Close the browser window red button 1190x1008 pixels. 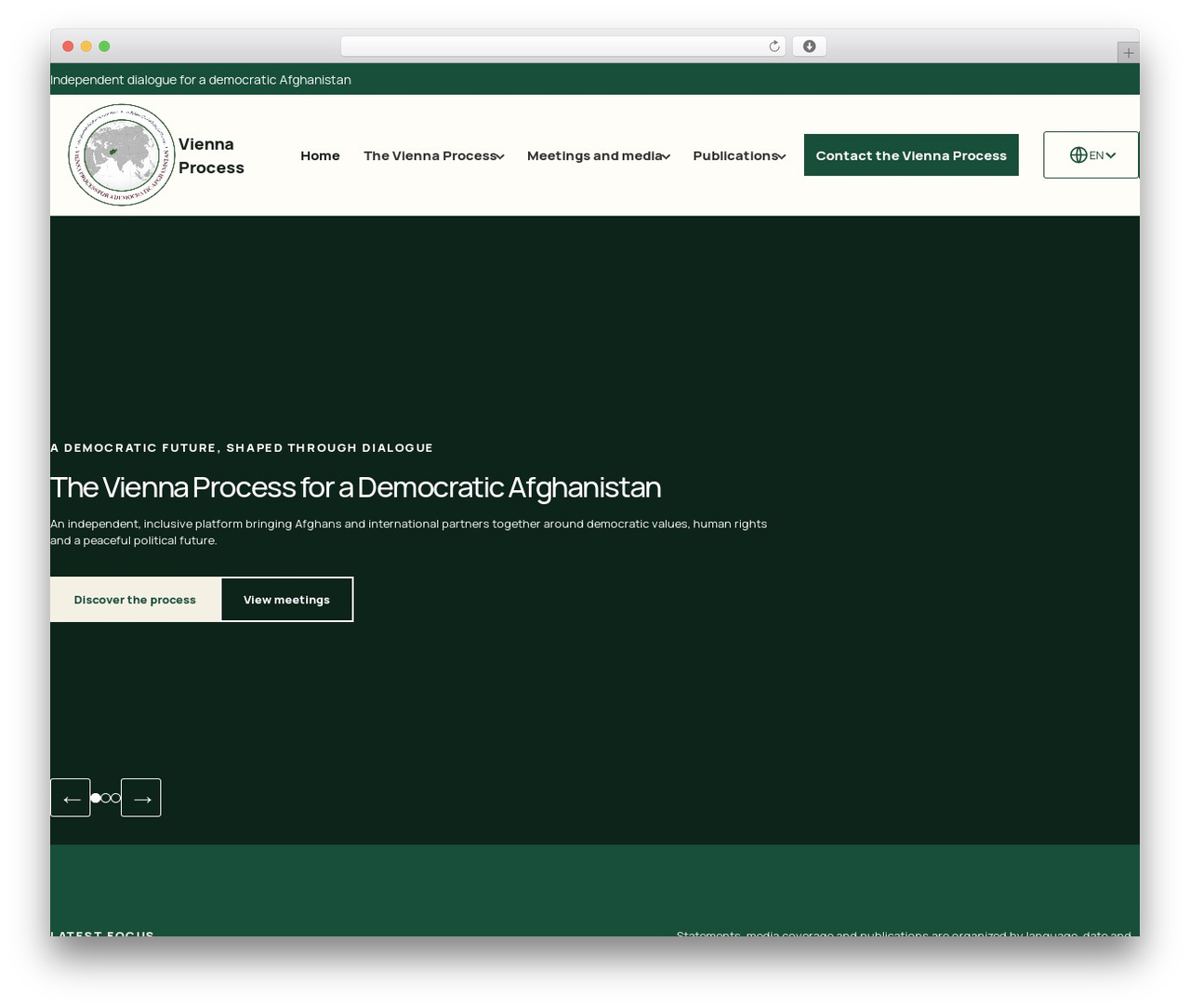(x=68, y=46)
